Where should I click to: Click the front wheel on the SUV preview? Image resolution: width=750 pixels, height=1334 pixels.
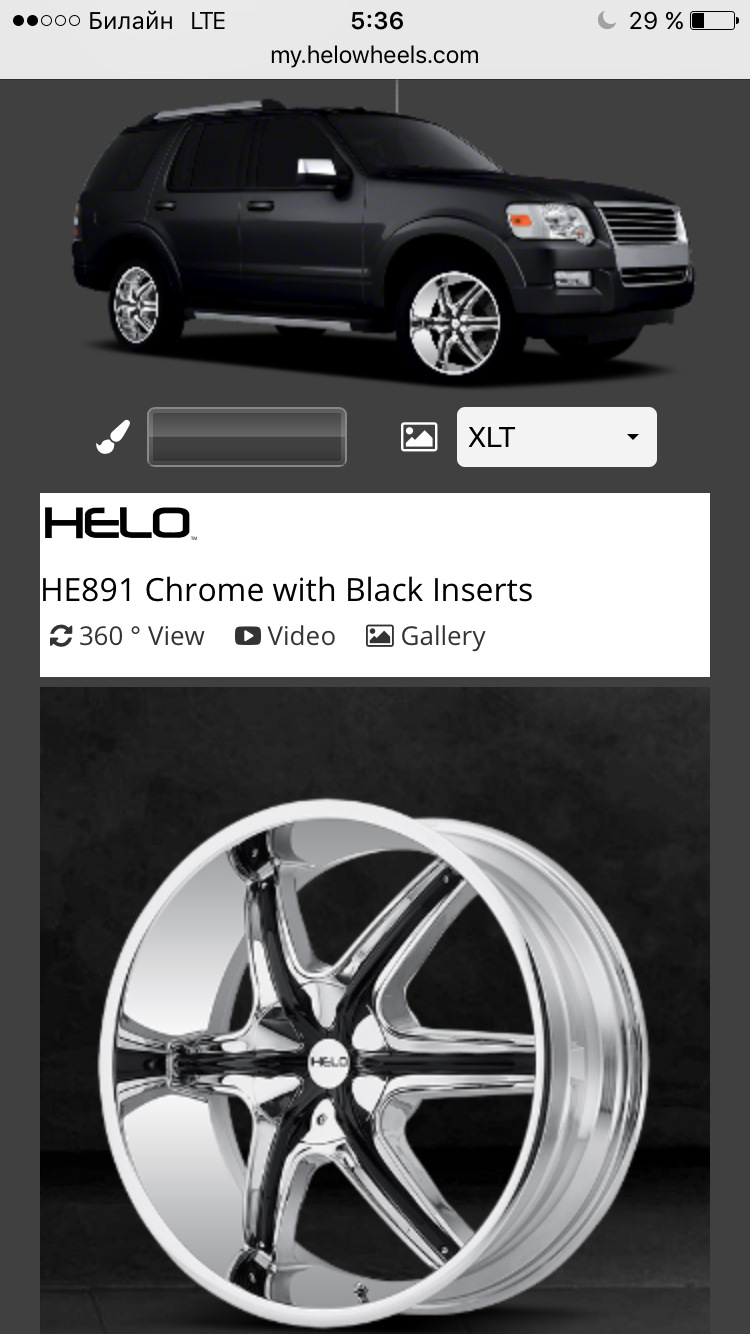click(456, 323)
